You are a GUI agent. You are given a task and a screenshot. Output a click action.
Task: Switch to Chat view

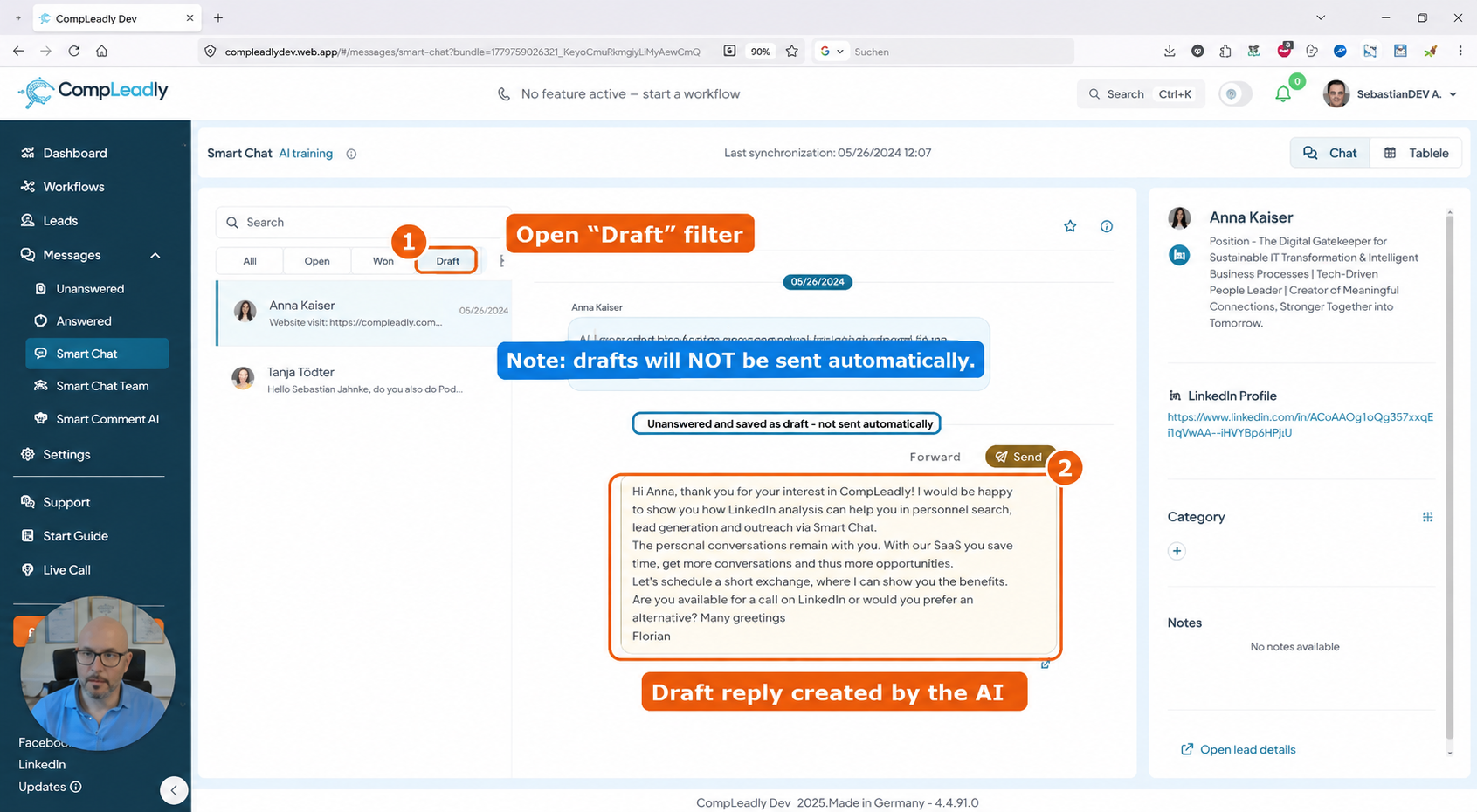click(1330, 153)
